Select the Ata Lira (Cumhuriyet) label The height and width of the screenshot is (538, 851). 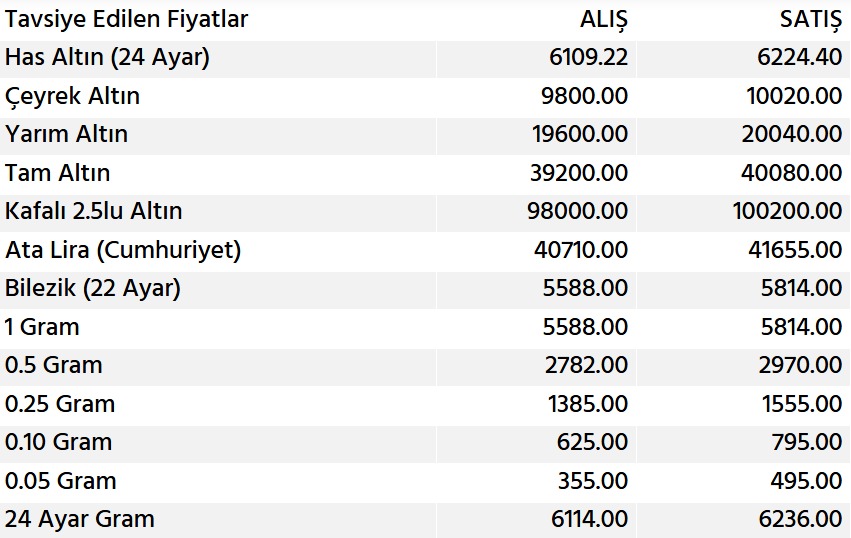123,250
